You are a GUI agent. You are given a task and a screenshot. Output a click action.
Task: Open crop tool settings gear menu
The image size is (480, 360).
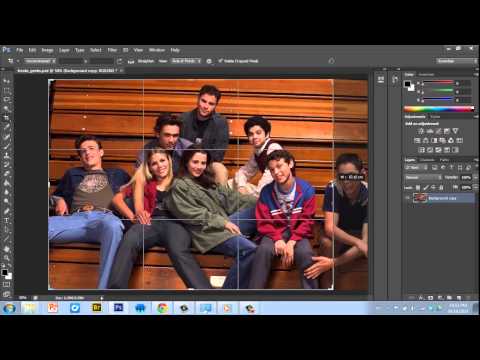209,61
